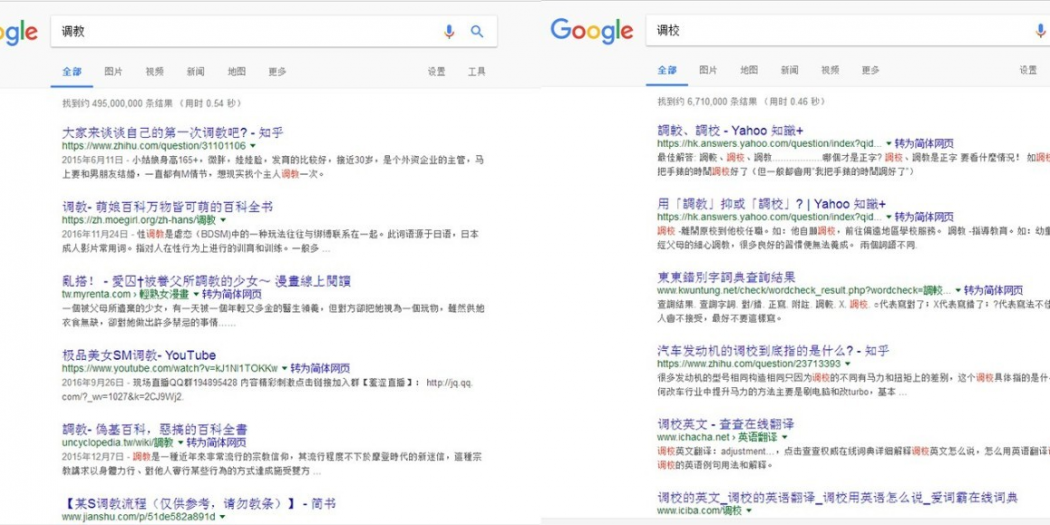The image size is (1050, 525).
Task: Select 全部 tab in 调教 search window
Action: [72, 72]
